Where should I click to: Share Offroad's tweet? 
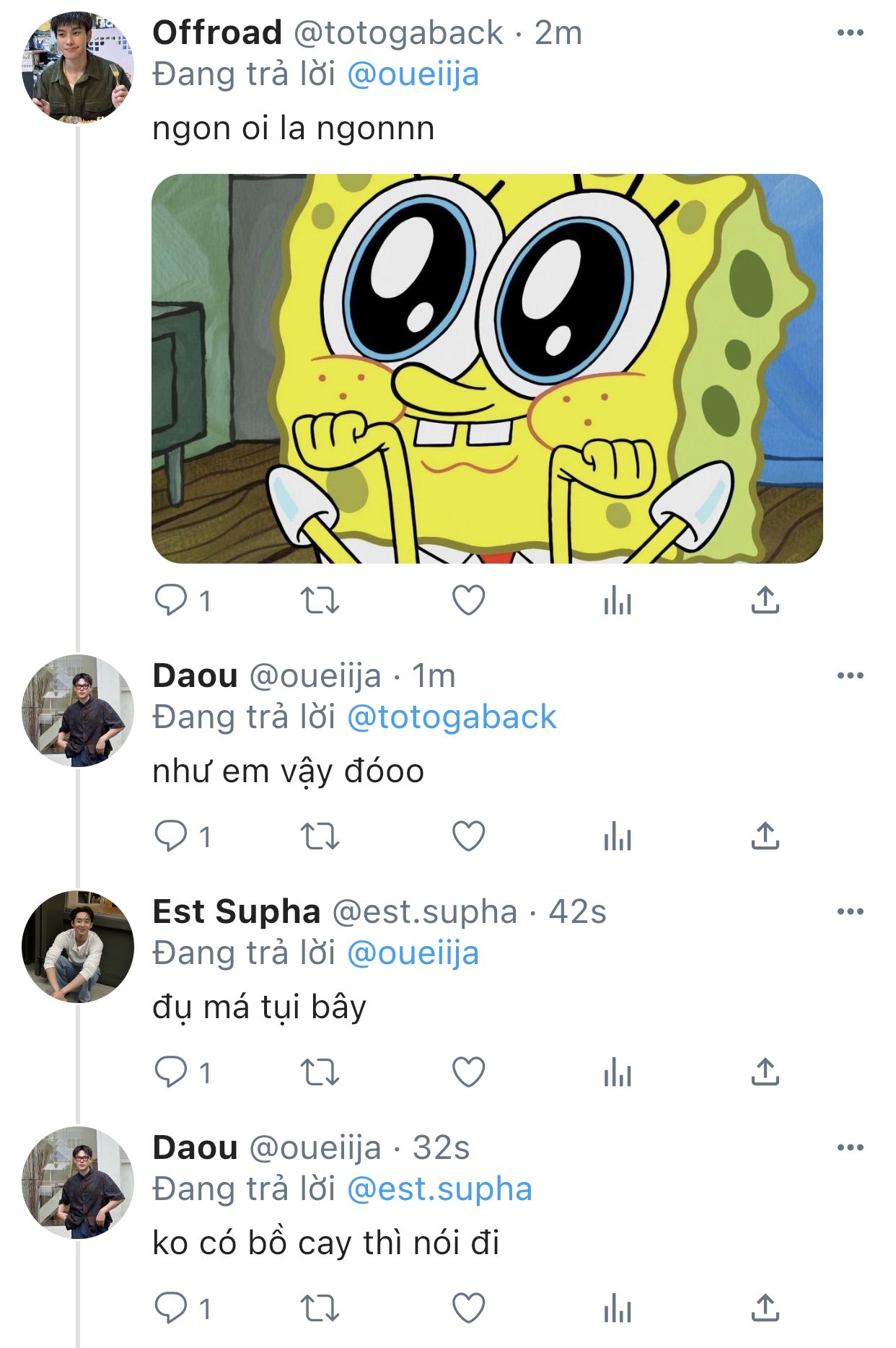click(765, 600)
